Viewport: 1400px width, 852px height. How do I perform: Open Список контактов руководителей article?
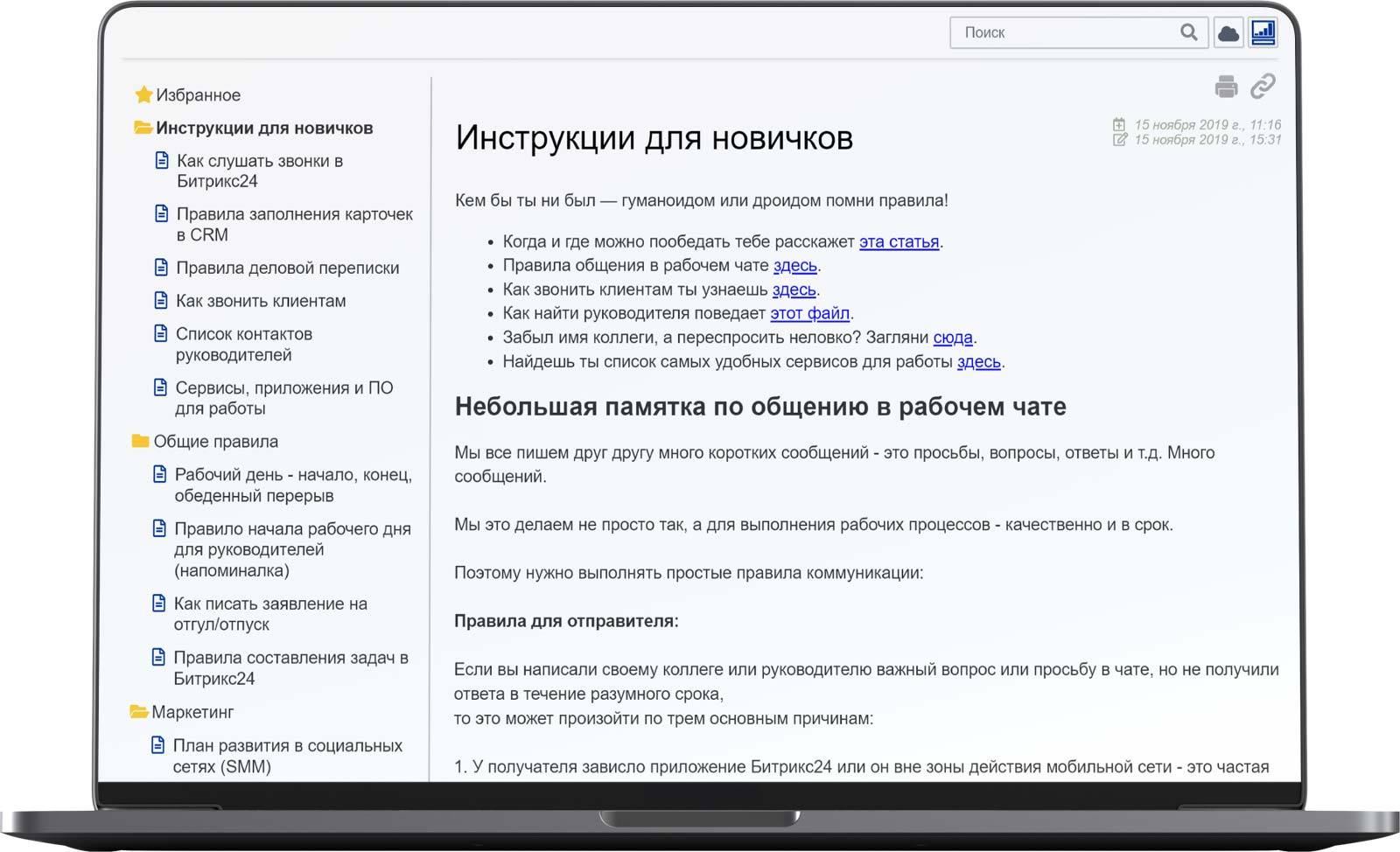click(x=244, y=344)
